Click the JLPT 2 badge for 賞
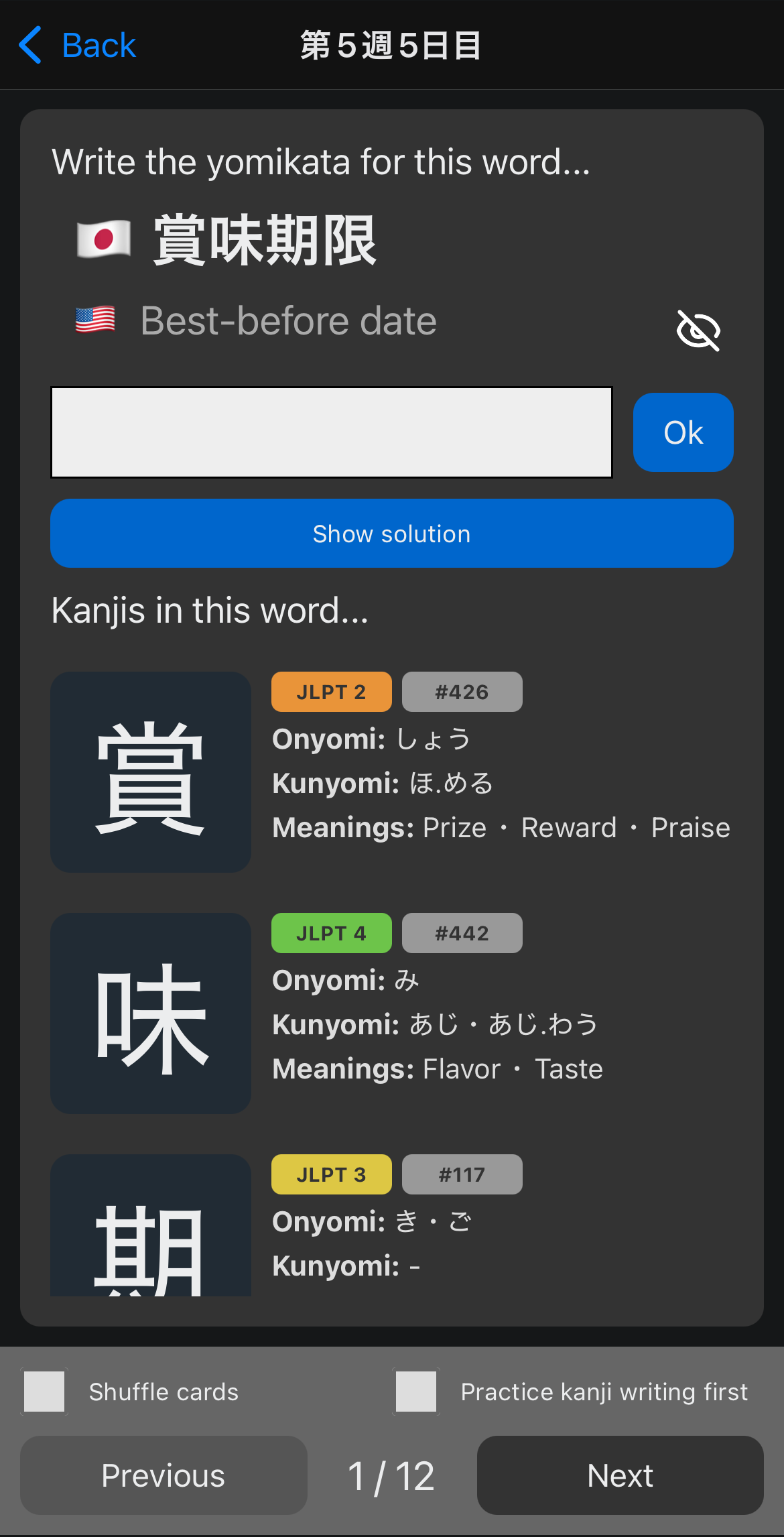This screenshot has height=1537, width=784. 331,691
